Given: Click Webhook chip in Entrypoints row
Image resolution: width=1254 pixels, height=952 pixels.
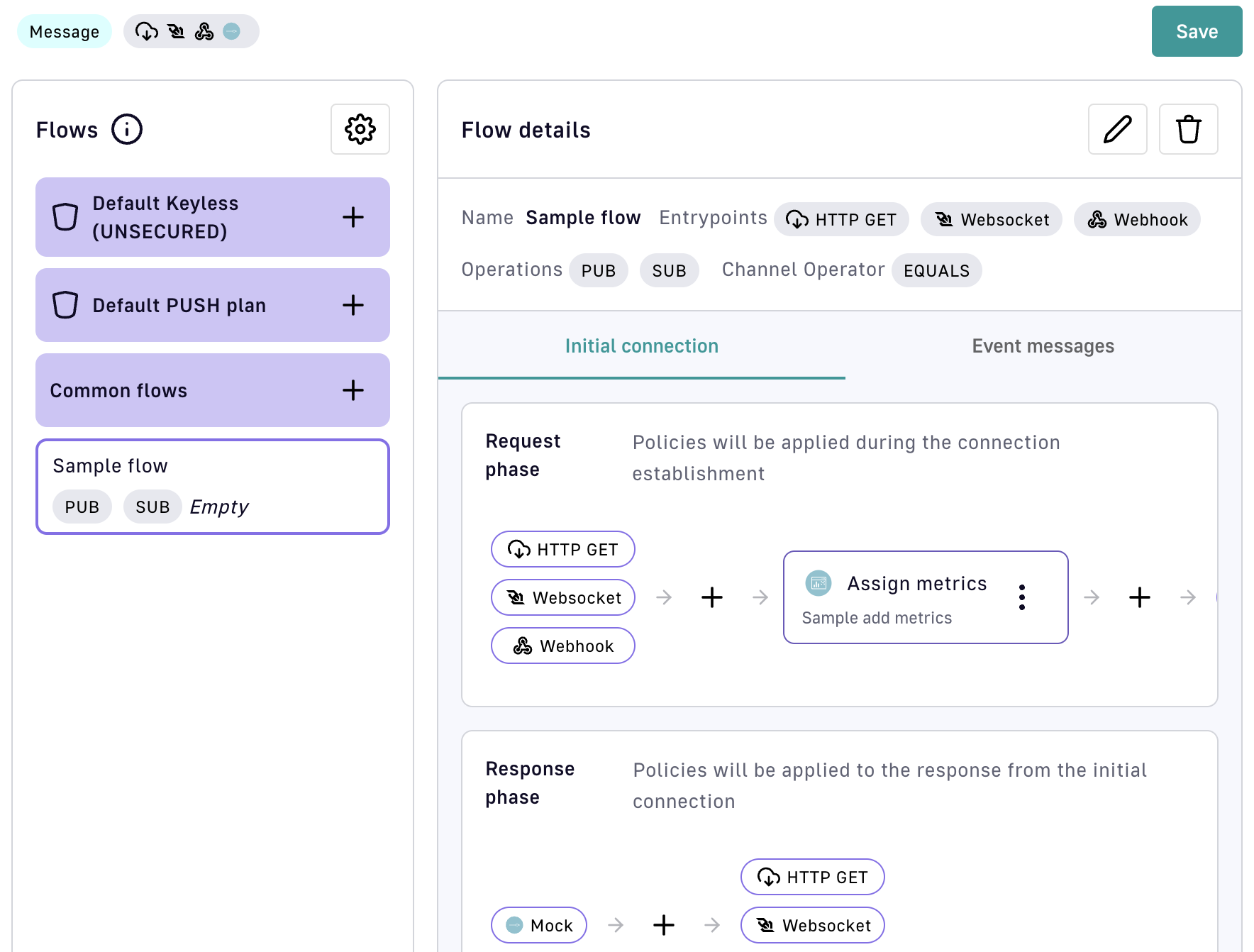Looking at the screenshot, I should (x=1136, y=220).
